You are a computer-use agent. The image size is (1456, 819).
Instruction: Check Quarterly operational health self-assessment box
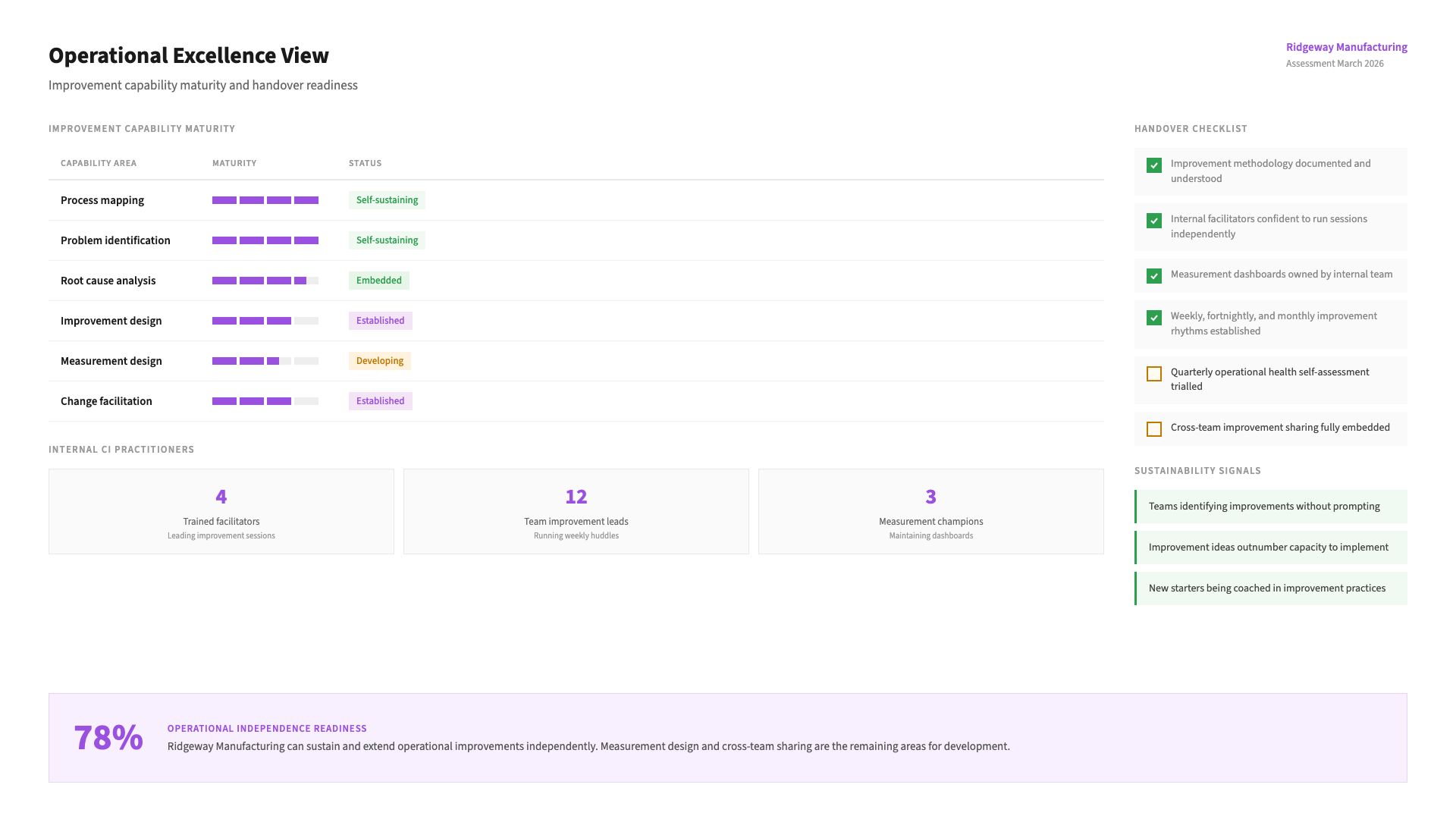point(1154,374)
